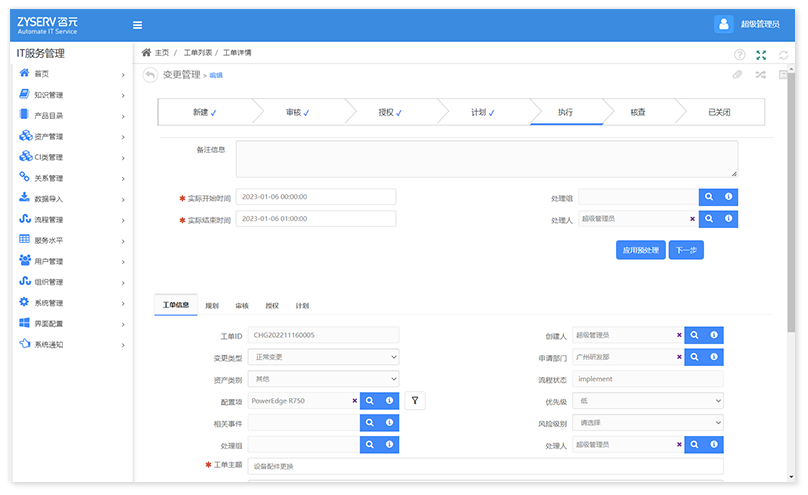Search 处理人 above 下一步 with magnifier
808x495 pixels.
click(x=709, y=219)
